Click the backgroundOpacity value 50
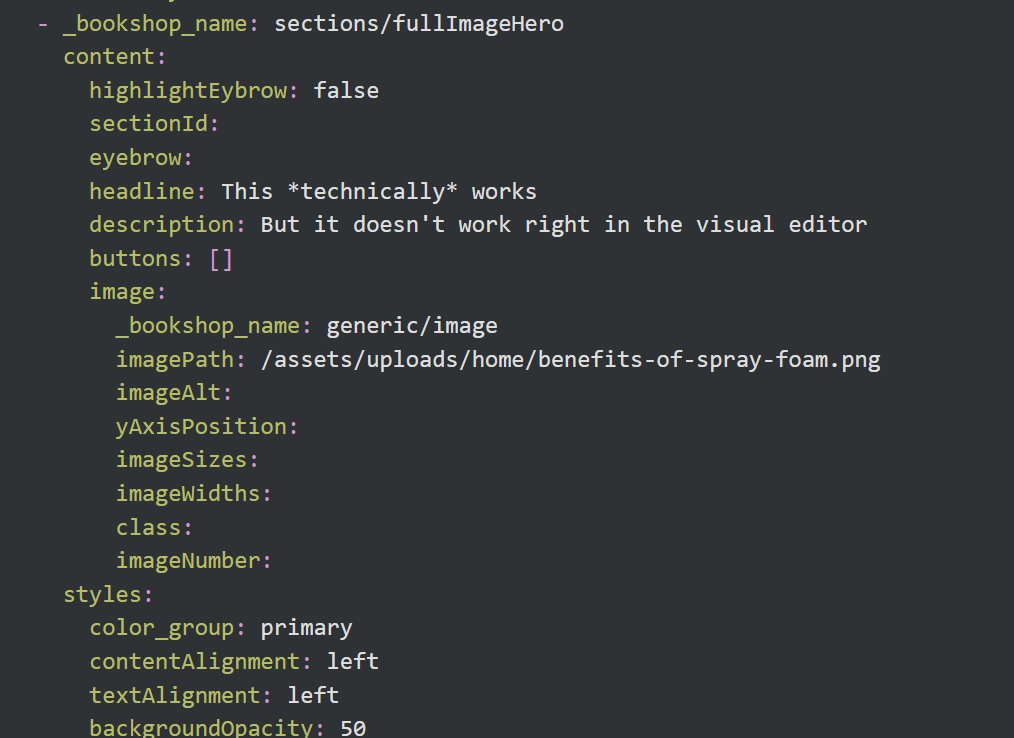This screenshot has width=1014, height=738. pyautogui.click(x=353, y=728)
